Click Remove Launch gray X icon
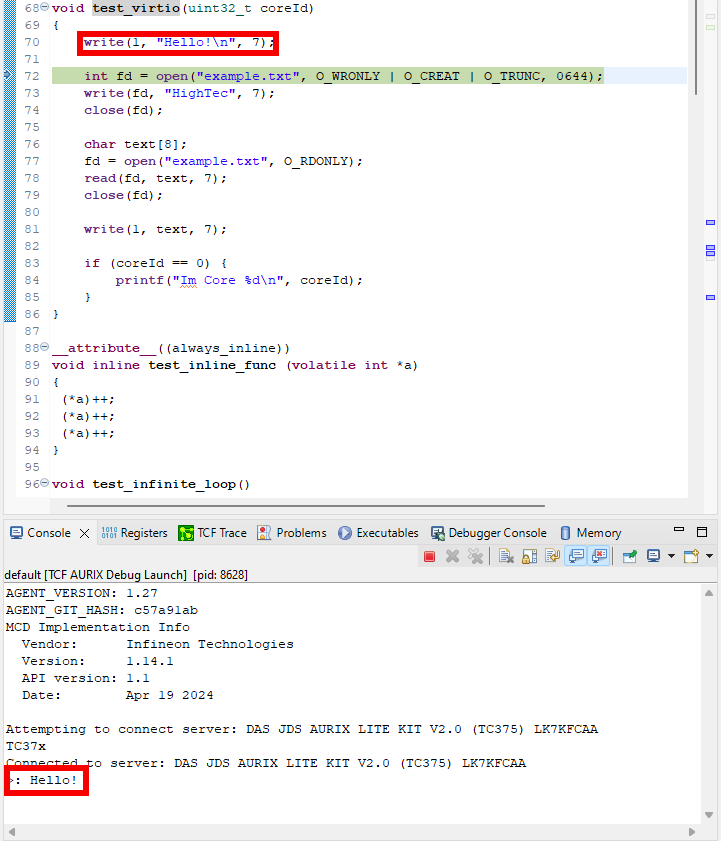Viewport: 721px width, 841px height. pos(452,556)
